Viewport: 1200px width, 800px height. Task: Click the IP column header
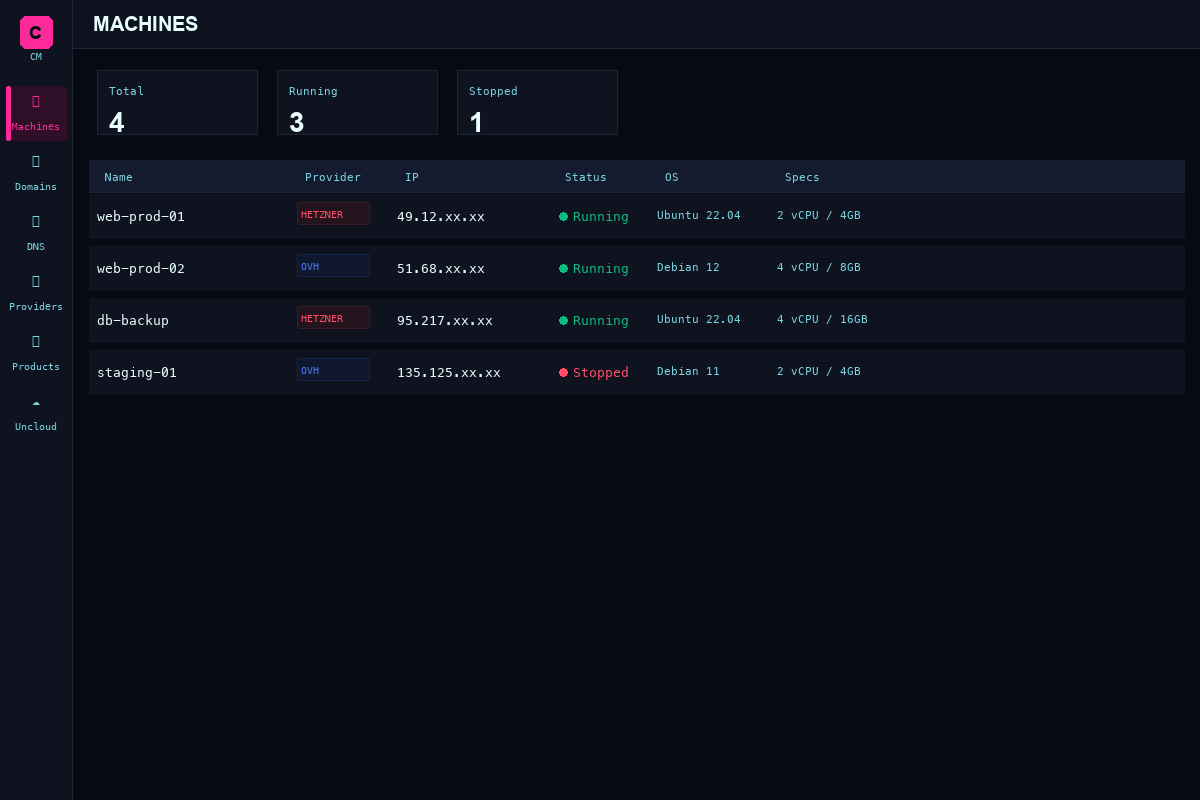412,177
